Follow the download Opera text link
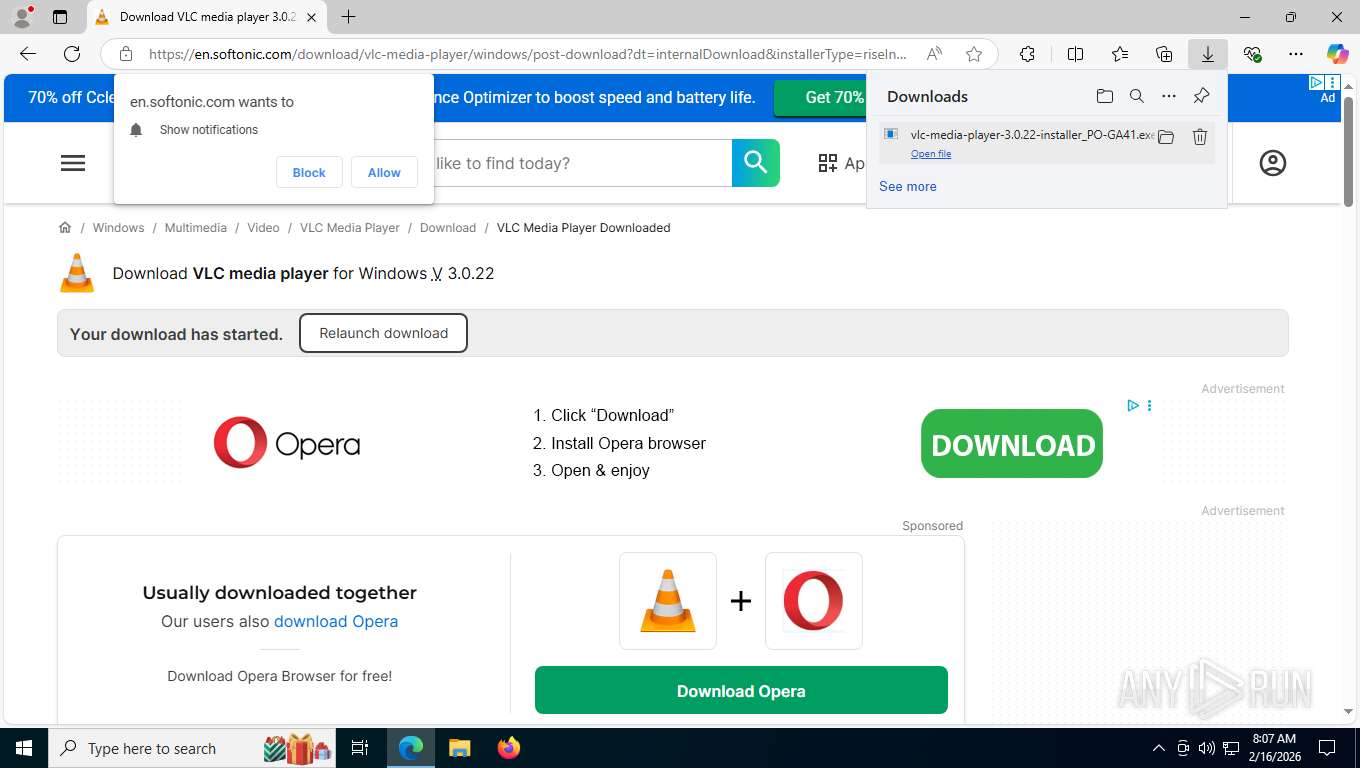This screenshot has width=1360, height=768. click(336, 621)
